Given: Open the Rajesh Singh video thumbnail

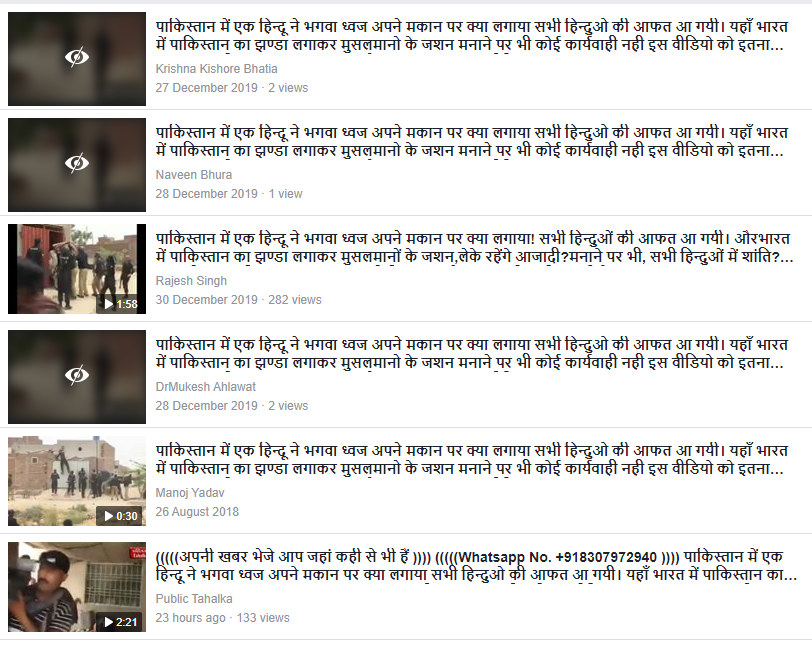Looking at the screenshot, I should tap(77, 269).
